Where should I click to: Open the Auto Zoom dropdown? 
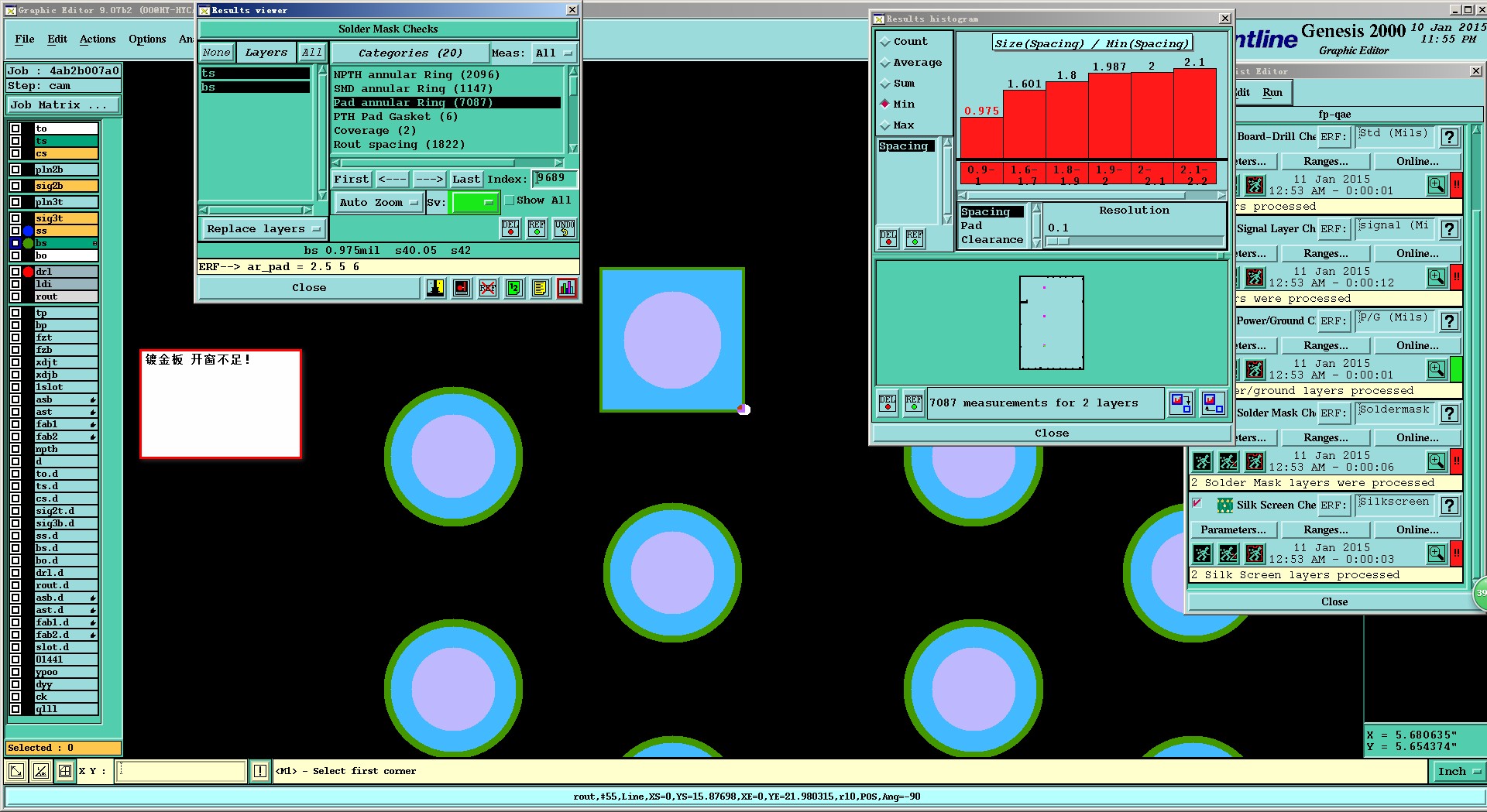(x=378, y=203)
